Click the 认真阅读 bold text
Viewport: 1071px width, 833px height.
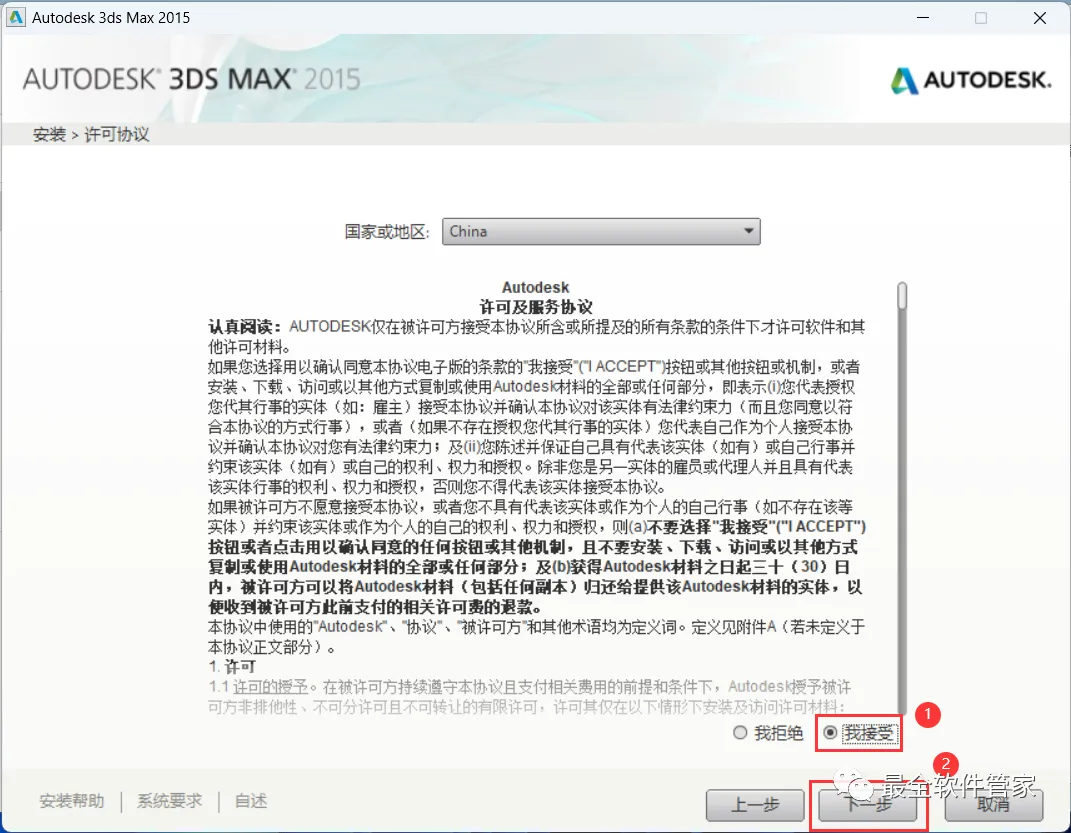pos(245,327)
